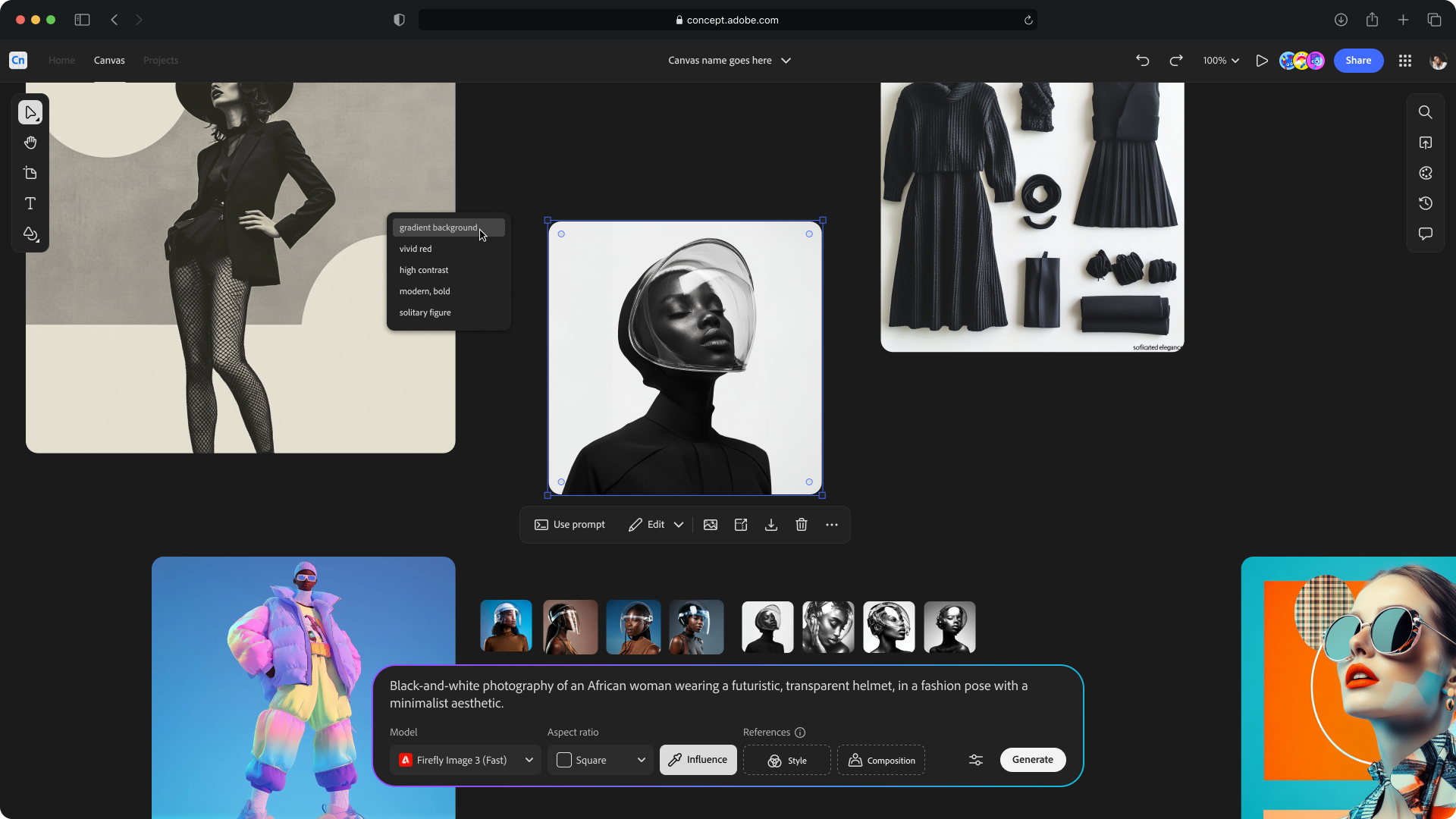Open the search icon in right panel
Screen dimensions: 1456x819
tap(1425, 112)
